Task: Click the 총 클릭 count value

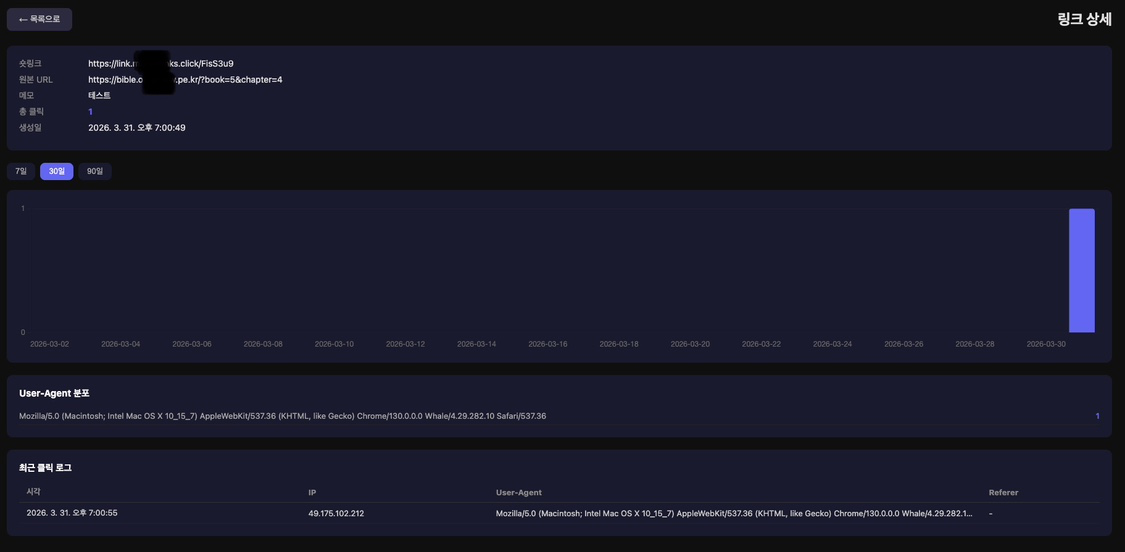Action: click(x=90, y=112)
